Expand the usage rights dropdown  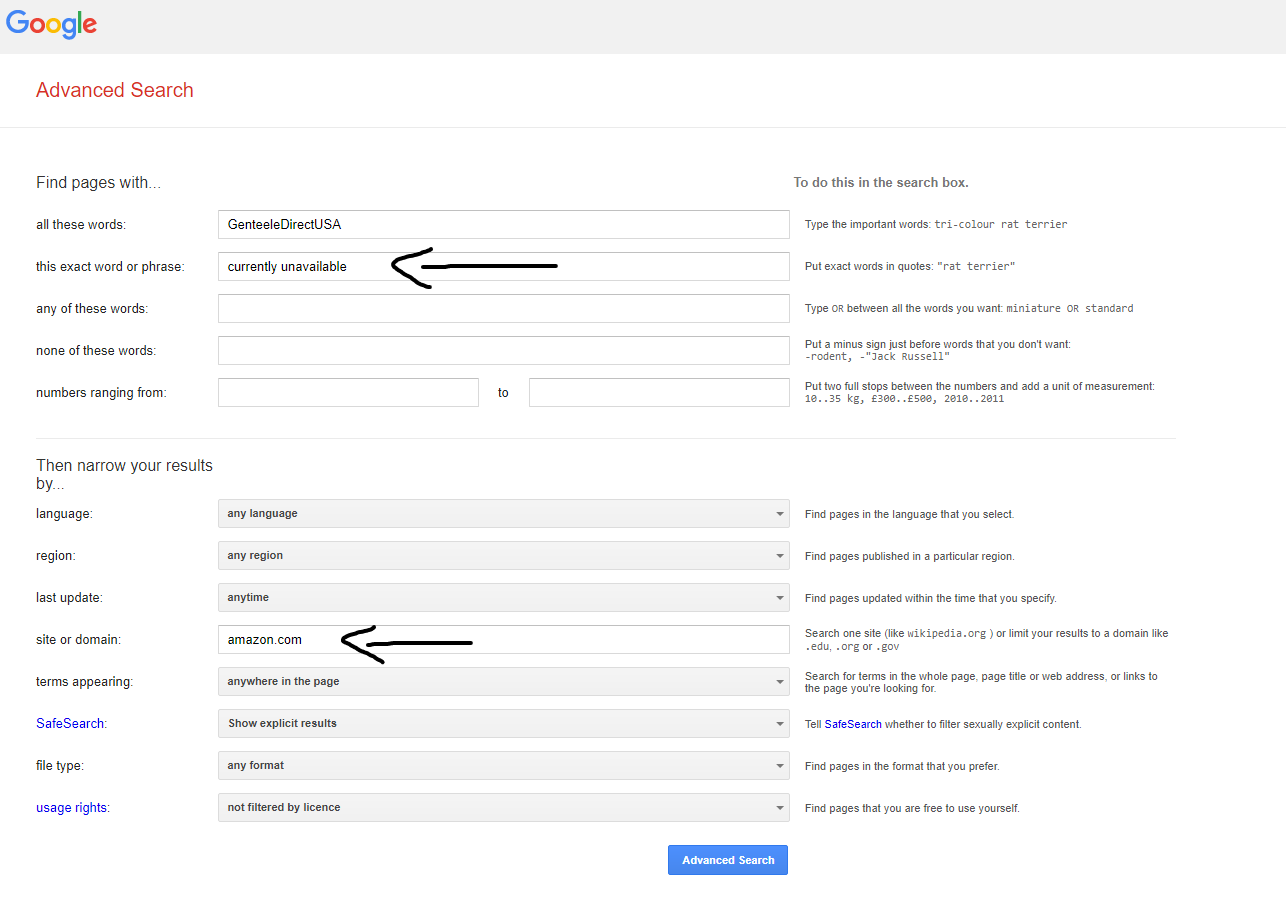tap(503, 808)
